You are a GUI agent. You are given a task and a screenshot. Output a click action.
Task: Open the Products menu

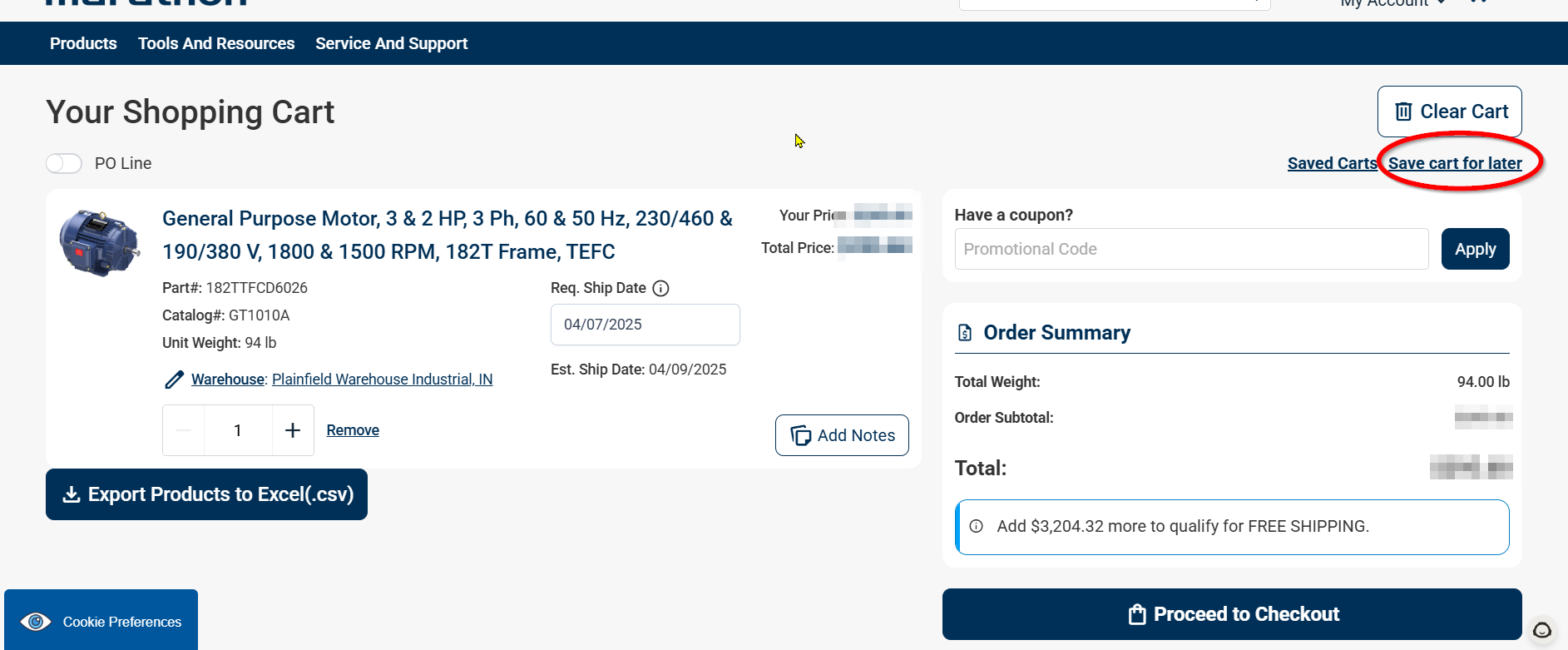coord(83,43)
